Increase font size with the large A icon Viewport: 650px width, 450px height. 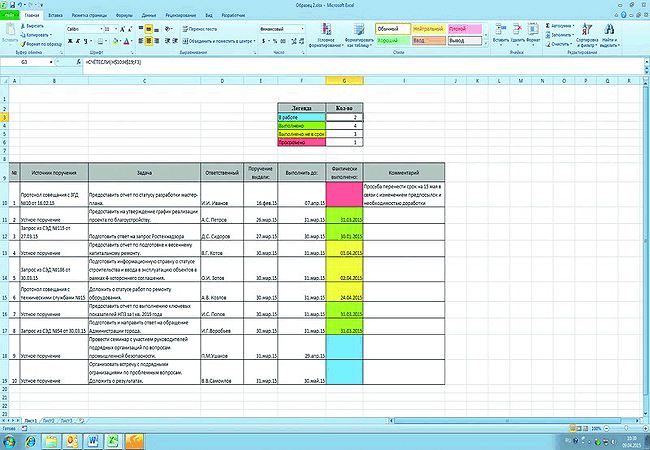click(x=123, y=29)
